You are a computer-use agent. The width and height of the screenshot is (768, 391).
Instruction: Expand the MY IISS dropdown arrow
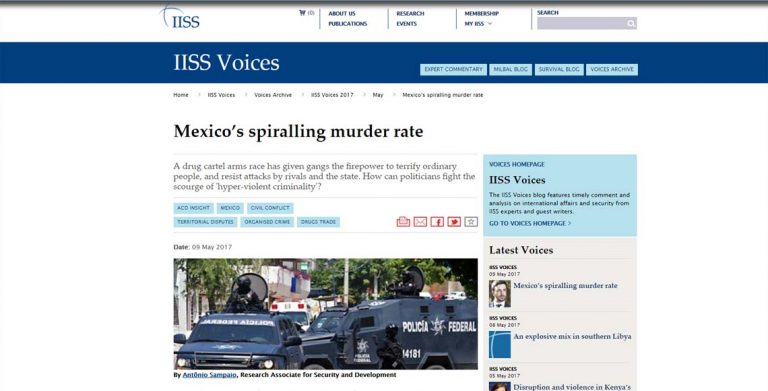[490, 24]
